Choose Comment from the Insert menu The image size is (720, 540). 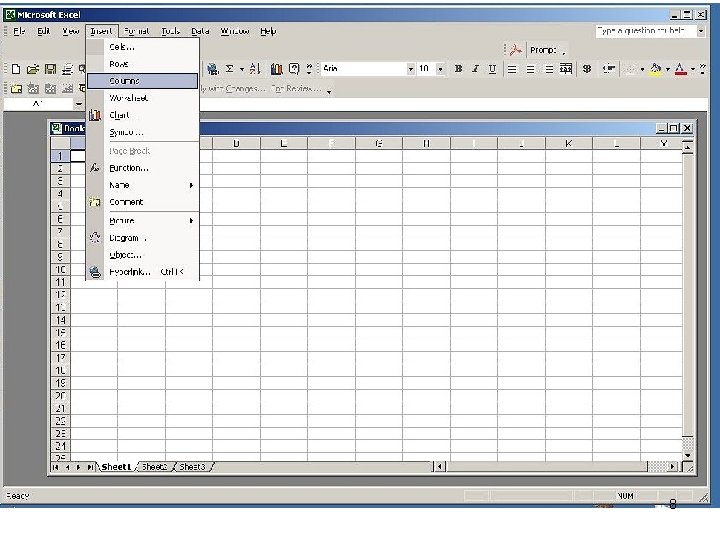143,202
